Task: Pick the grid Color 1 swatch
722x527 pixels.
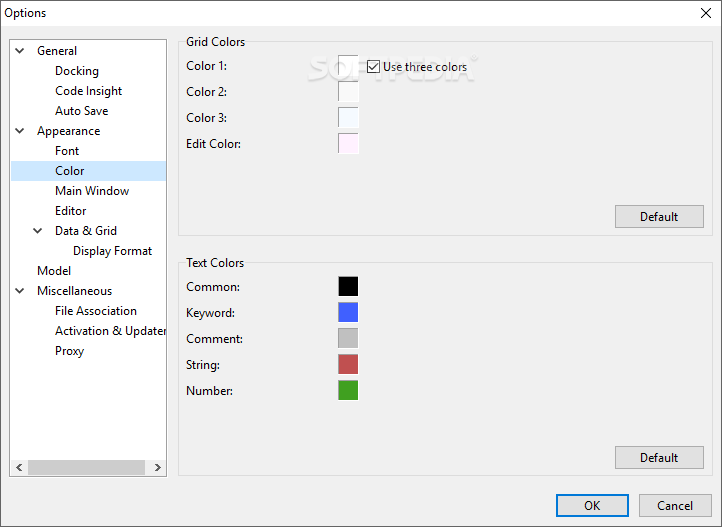Action: pyautogui.click(x=348, y=66)
